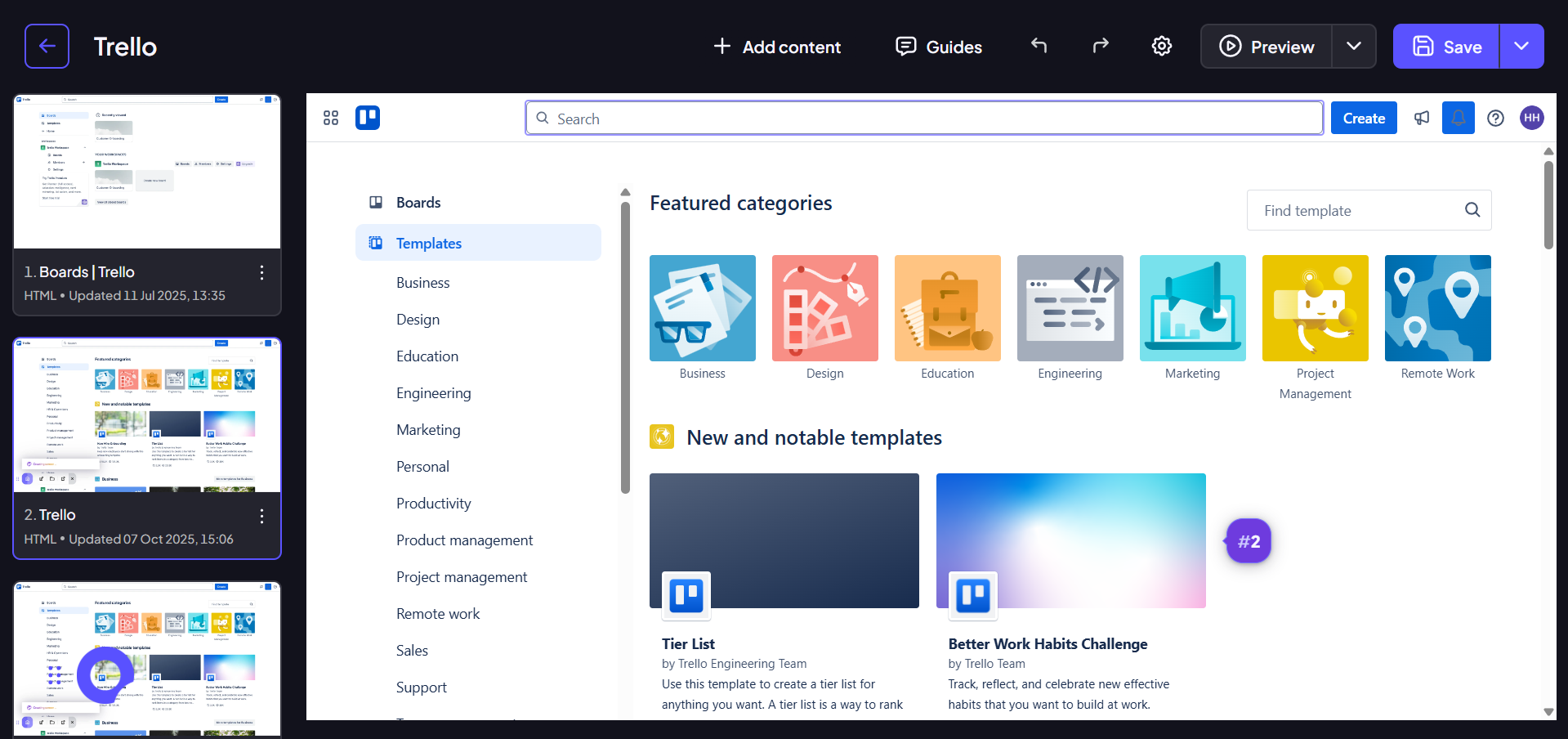Image resolution: width=1568 pixels, height=739 pixels.
Task: Click the undo arrow icon
Action: (x=1039, y=46)
